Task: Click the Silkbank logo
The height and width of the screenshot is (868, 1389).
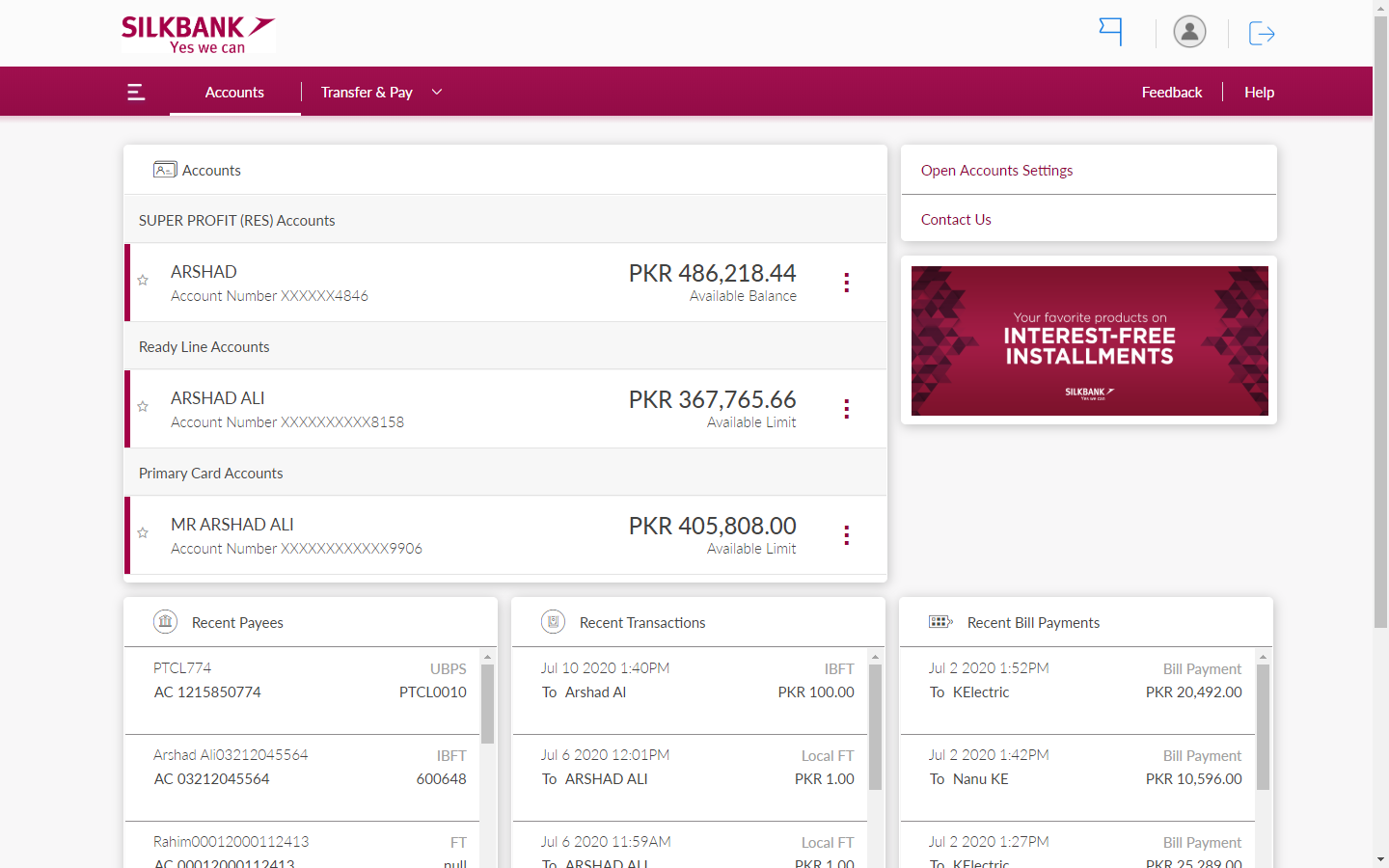Action: (x=198, y=34)
